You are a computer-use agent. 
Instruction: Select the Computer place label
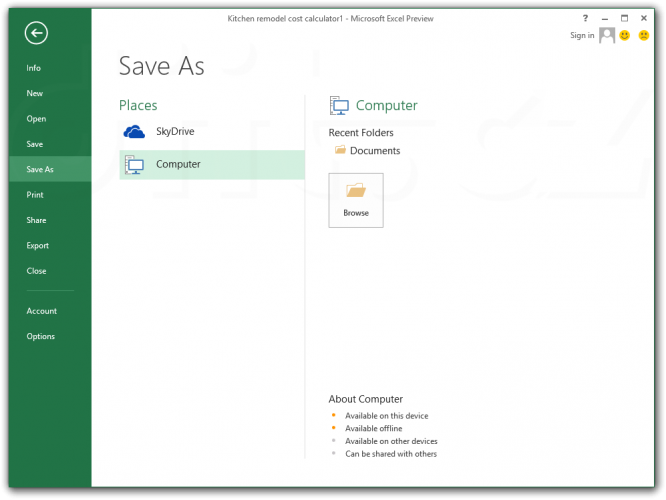tap(178, 164)
